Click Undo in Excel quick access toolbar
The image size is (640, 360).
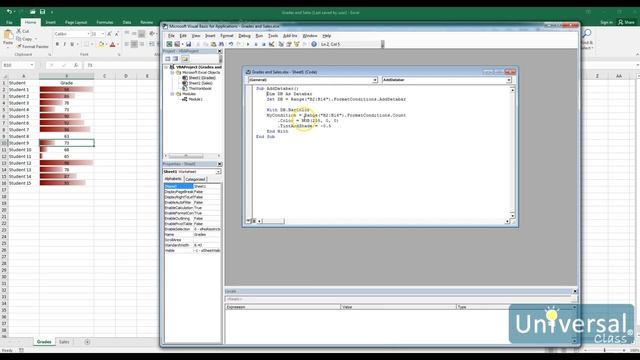pyautogui.click(x=9, y=12)
